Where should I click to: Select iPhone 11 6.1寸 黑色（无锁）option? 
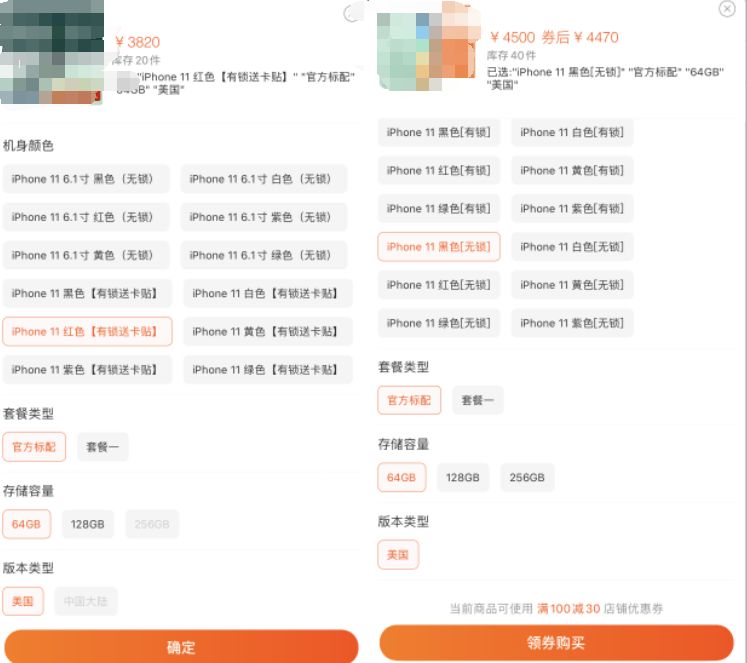[86, 179]
